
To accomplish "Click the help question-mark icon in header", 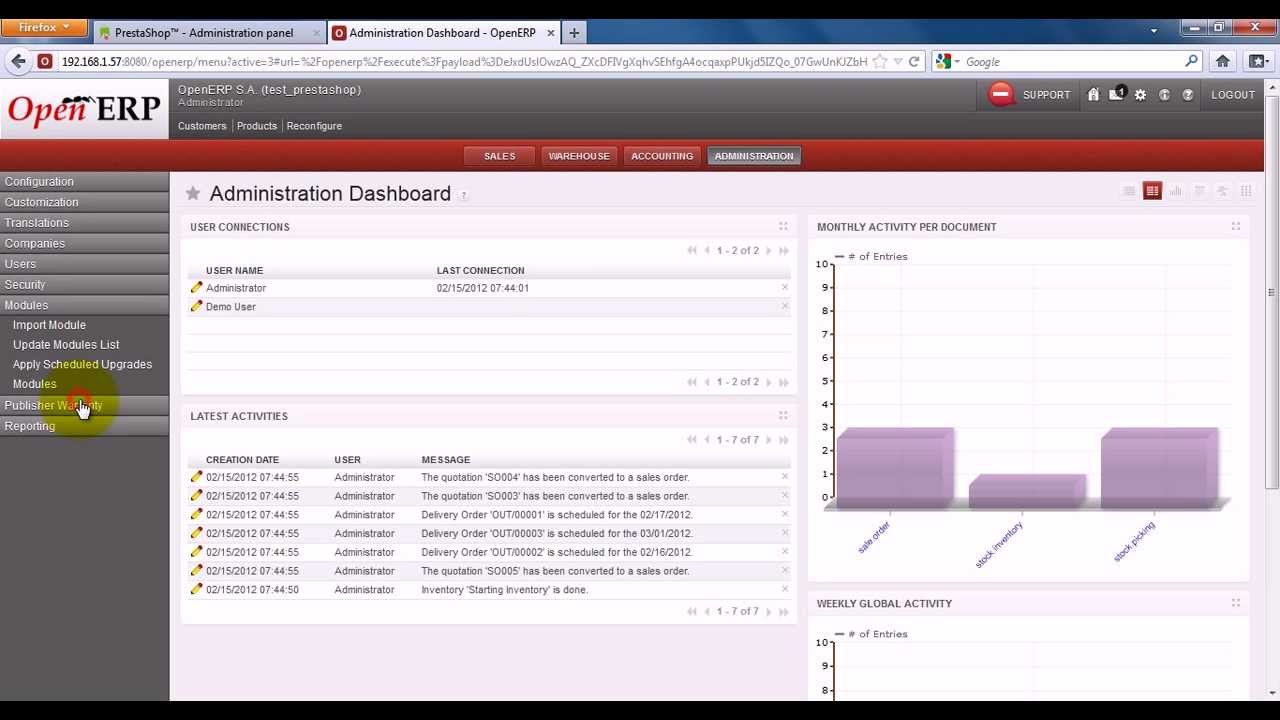I will [x=1188, y=95].
